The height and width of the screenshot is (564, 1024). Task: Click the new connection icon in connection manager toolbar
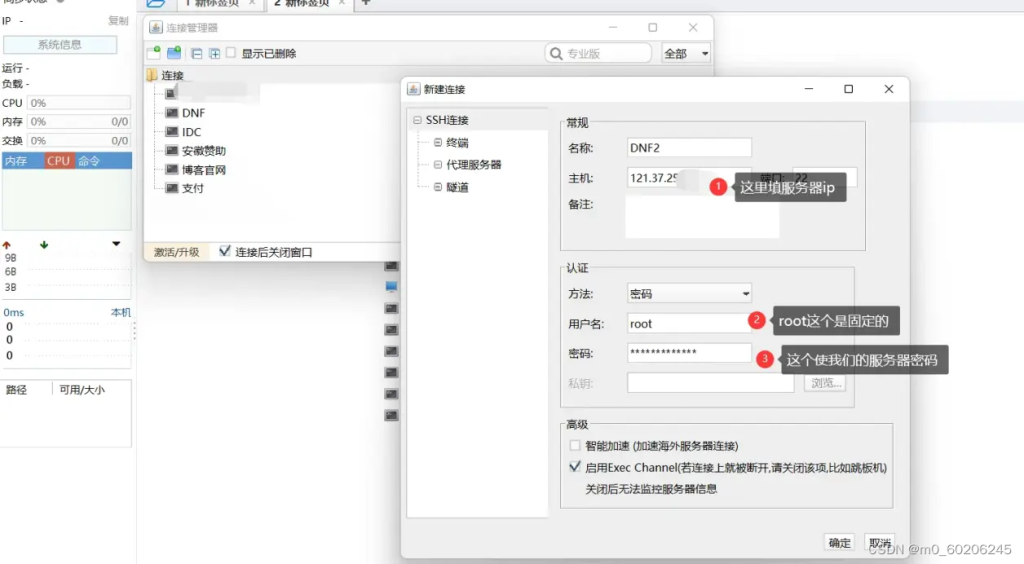154,53
